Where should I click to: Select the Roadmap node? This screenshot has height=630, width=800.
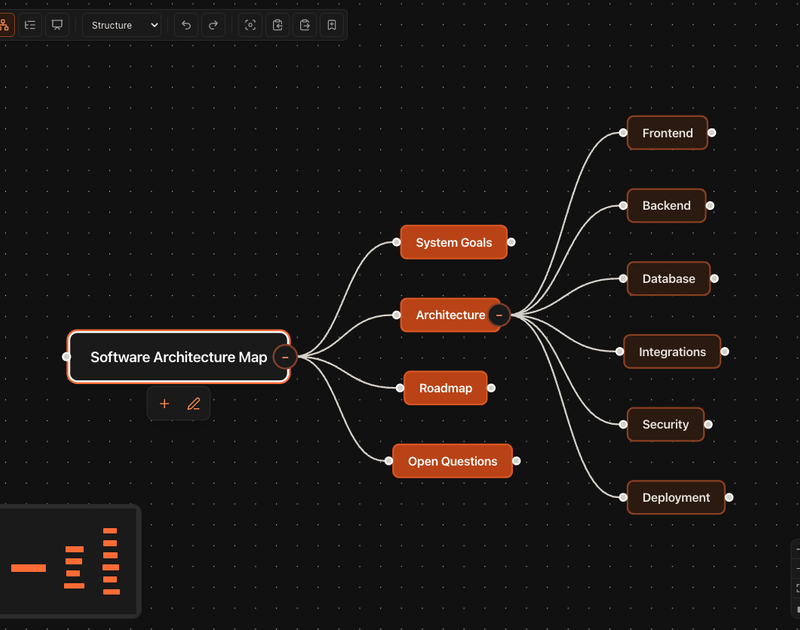445,388
